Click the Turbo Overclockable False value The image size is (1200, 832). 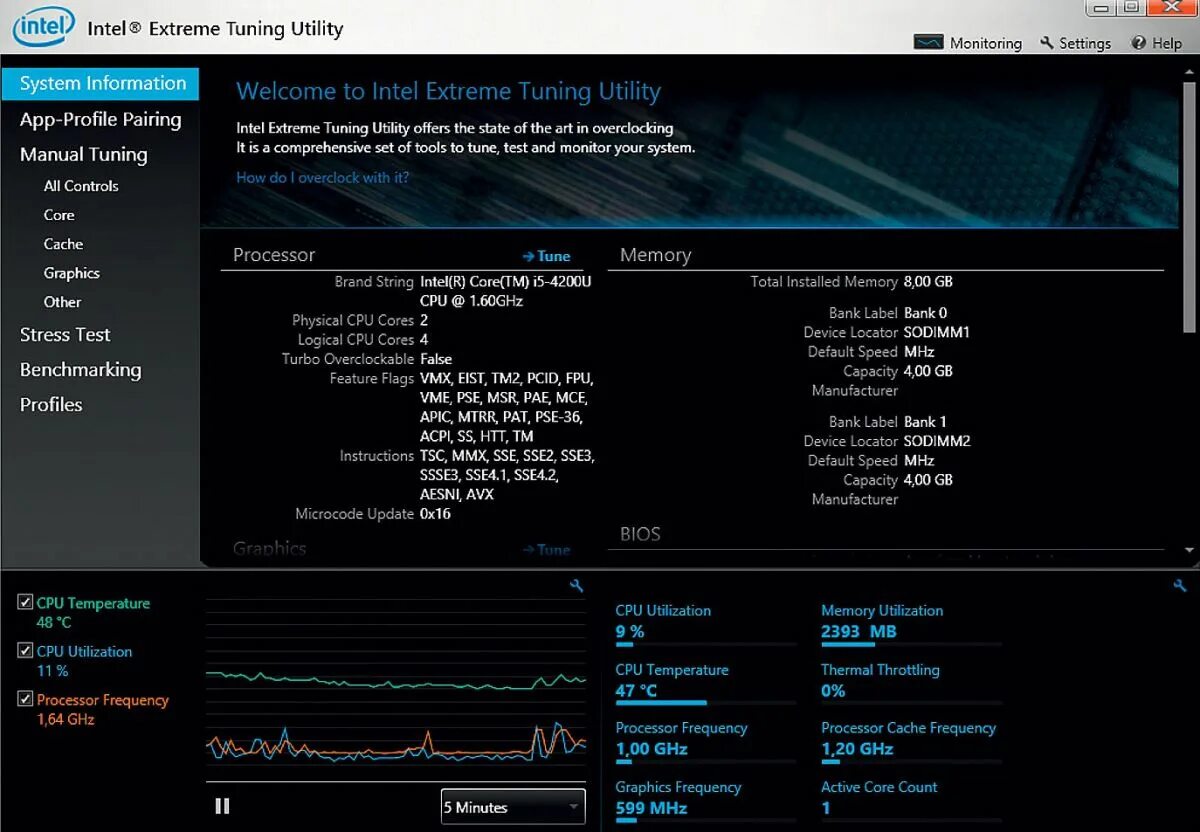coord(436,359)
